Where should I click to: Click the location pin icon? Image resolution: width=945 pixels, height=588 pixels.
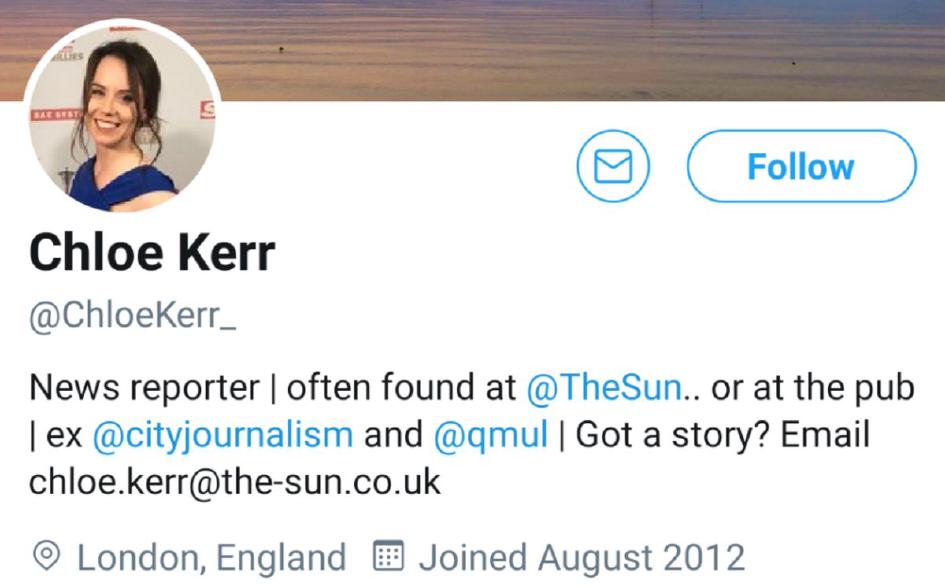coord(47,557)
